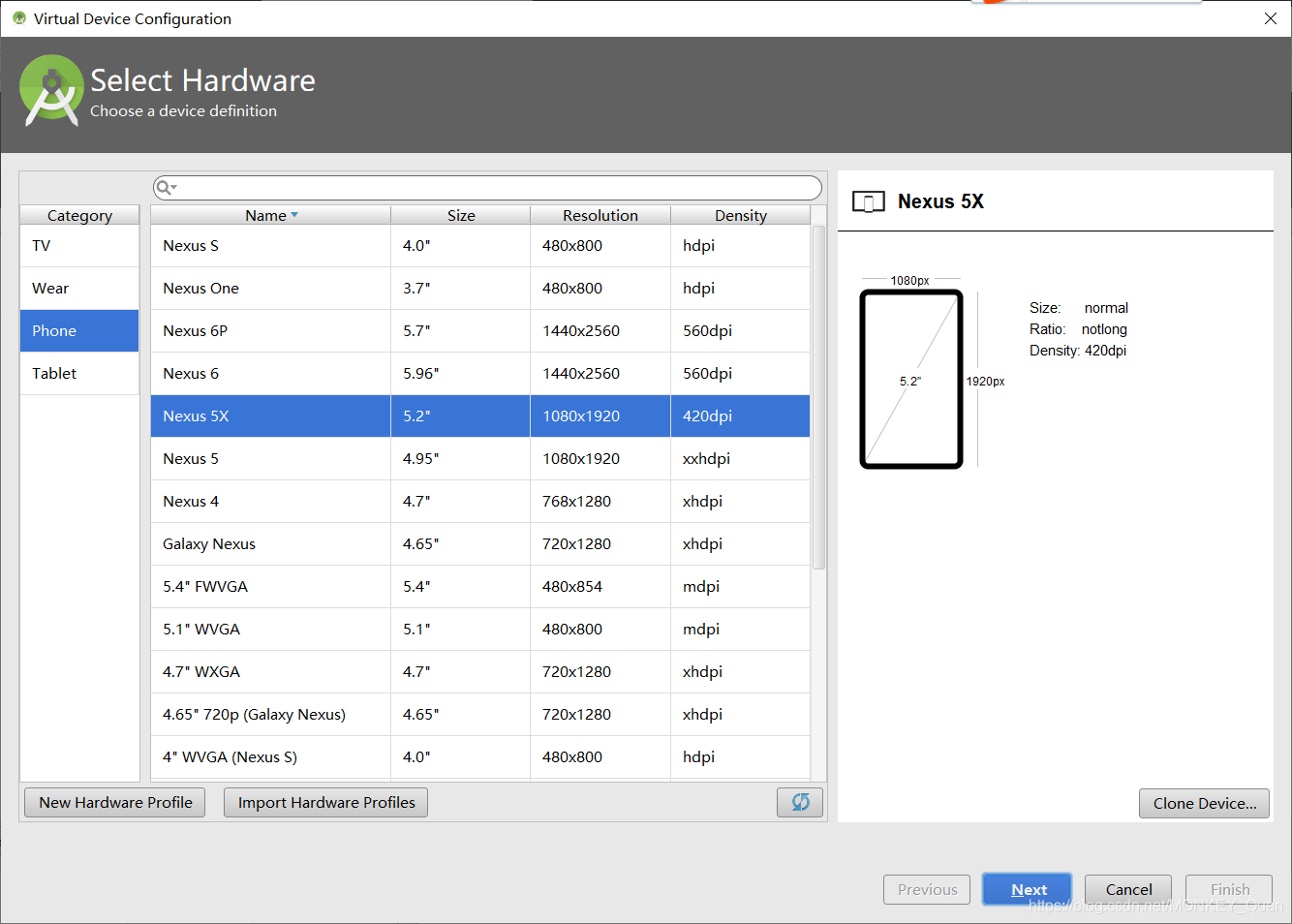The height and width of the screenshot is (924, 1292).
Task: Select the Nexus 5 device name
Action: point(191,459)
